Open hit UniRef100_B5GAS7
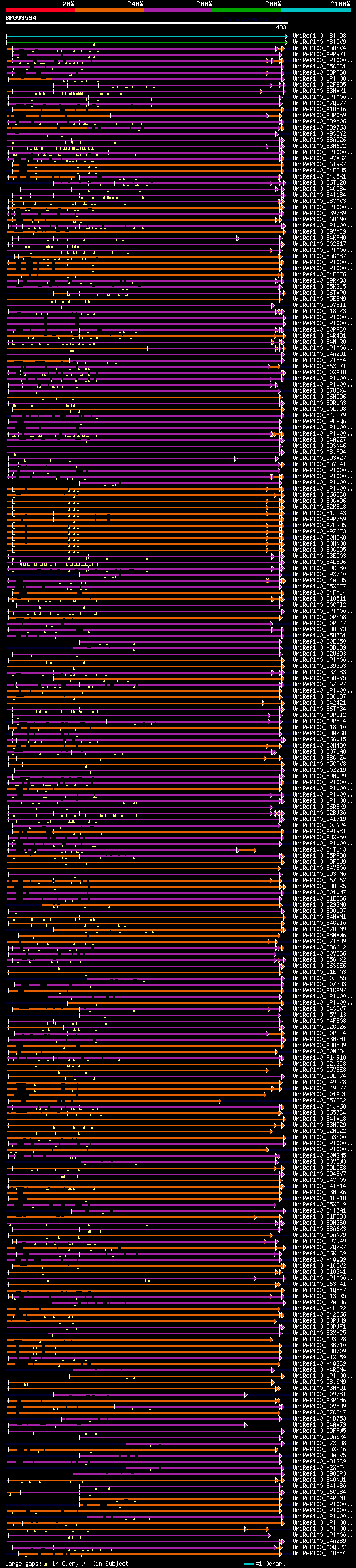Viewport: 356px width, 1568px height. [x=319, y=256]
